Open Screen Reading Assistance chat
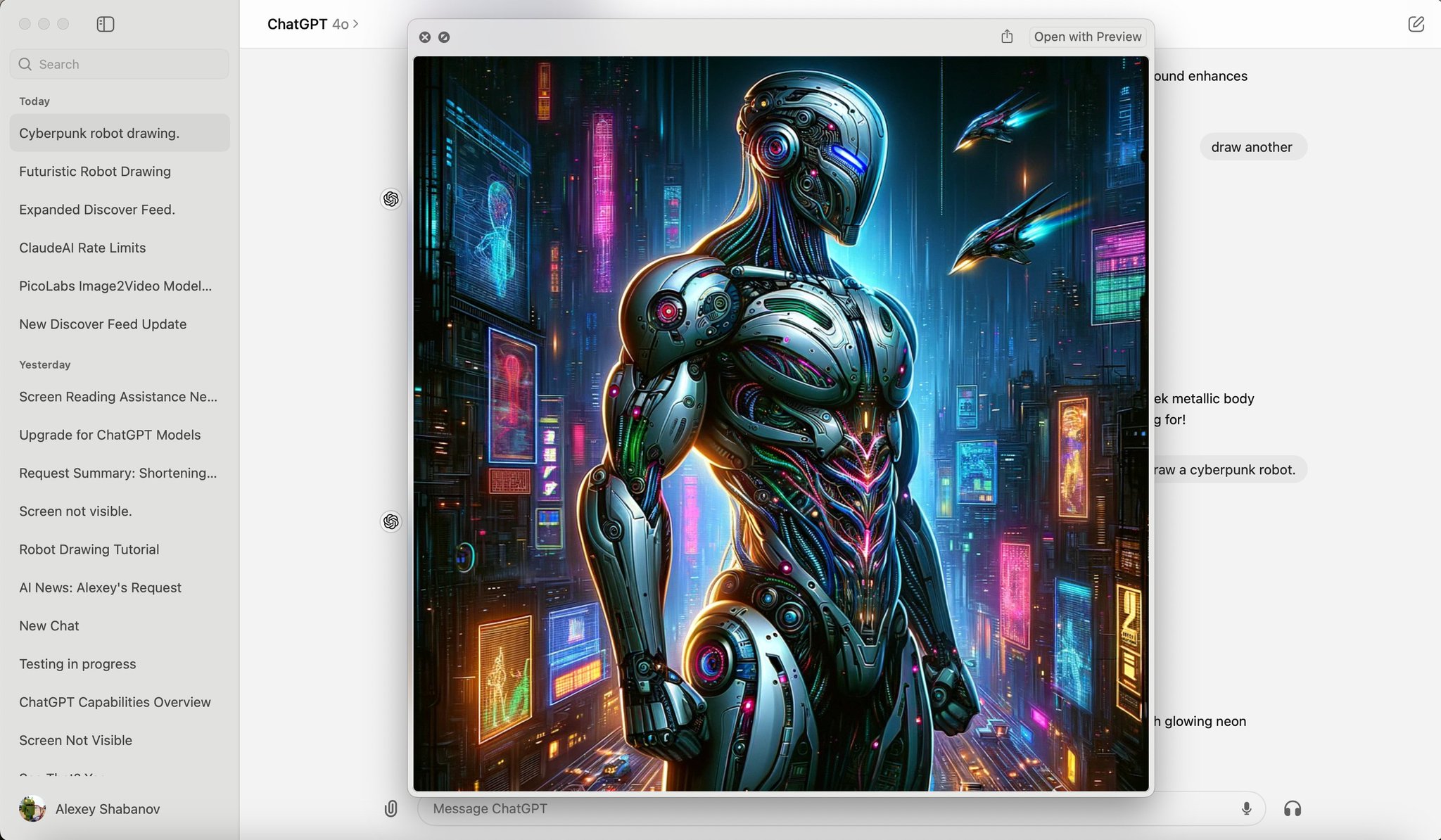Image resolution: width=1441 pixels, height=840 pixels. coord(120,397)
